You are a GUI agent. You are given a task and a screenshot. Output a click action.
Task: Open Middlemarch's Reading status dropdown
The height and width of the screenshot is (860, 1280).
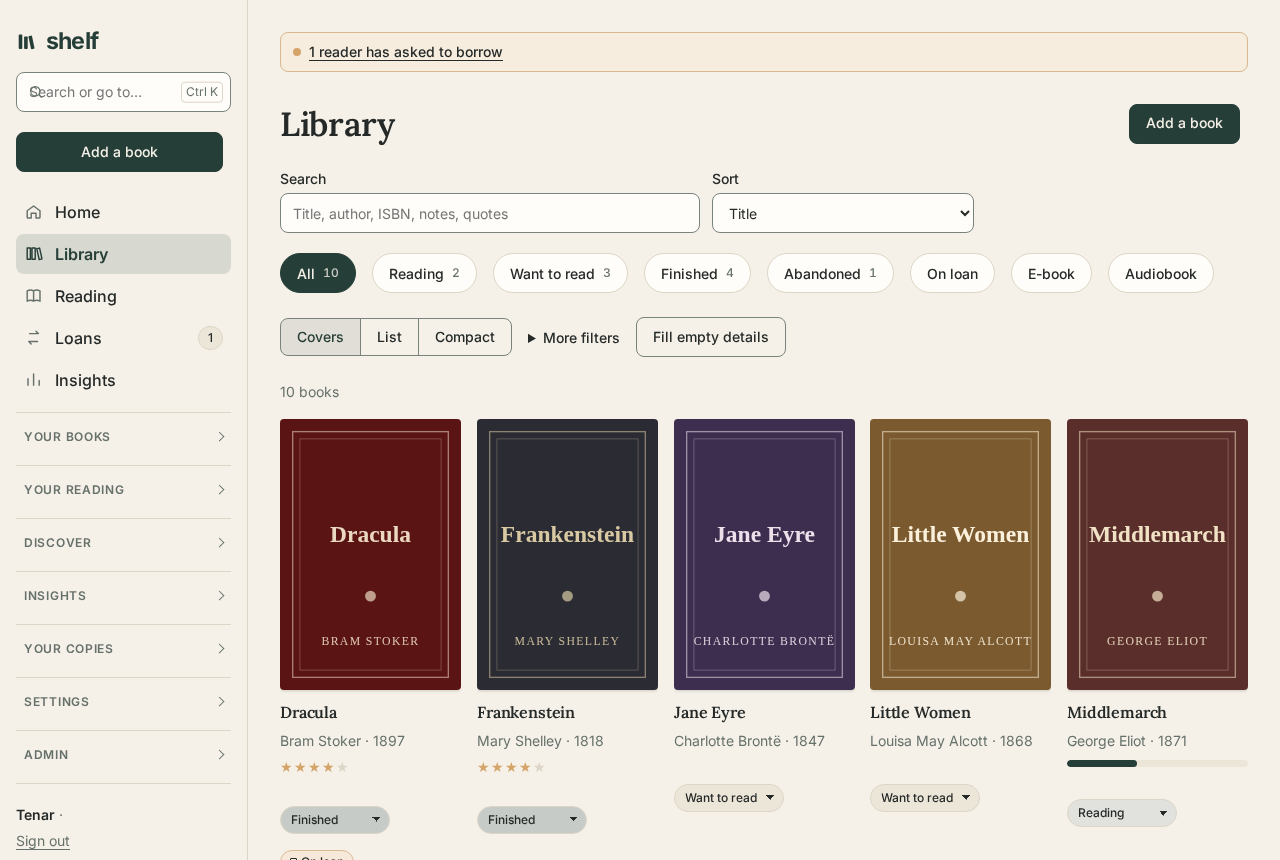1122,813
